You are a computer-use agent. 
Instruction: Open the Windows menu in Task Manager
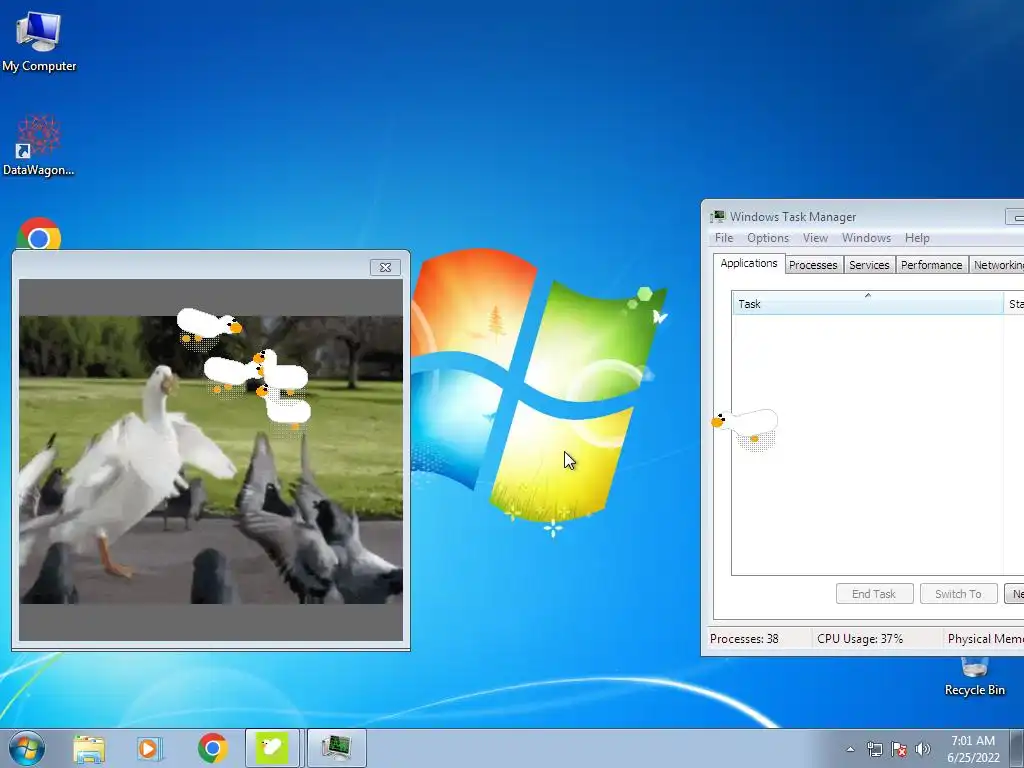[x=866, y=238]
